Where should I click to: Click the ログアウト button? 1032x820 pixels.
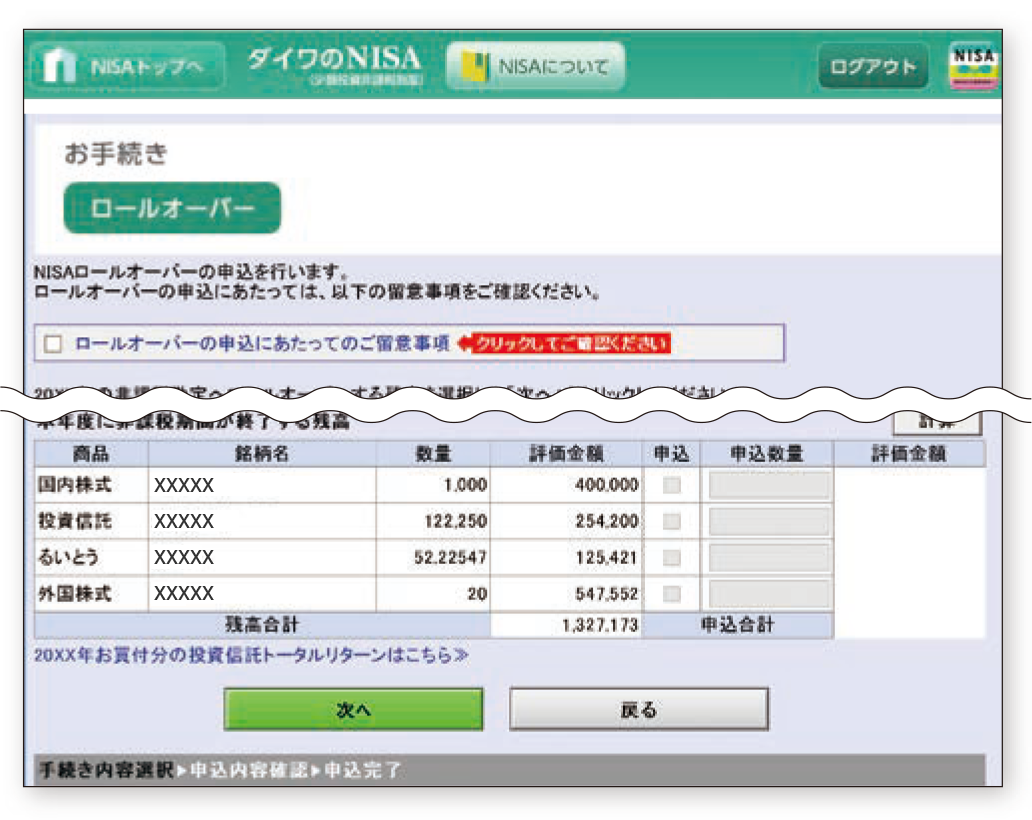click(873, 66)
